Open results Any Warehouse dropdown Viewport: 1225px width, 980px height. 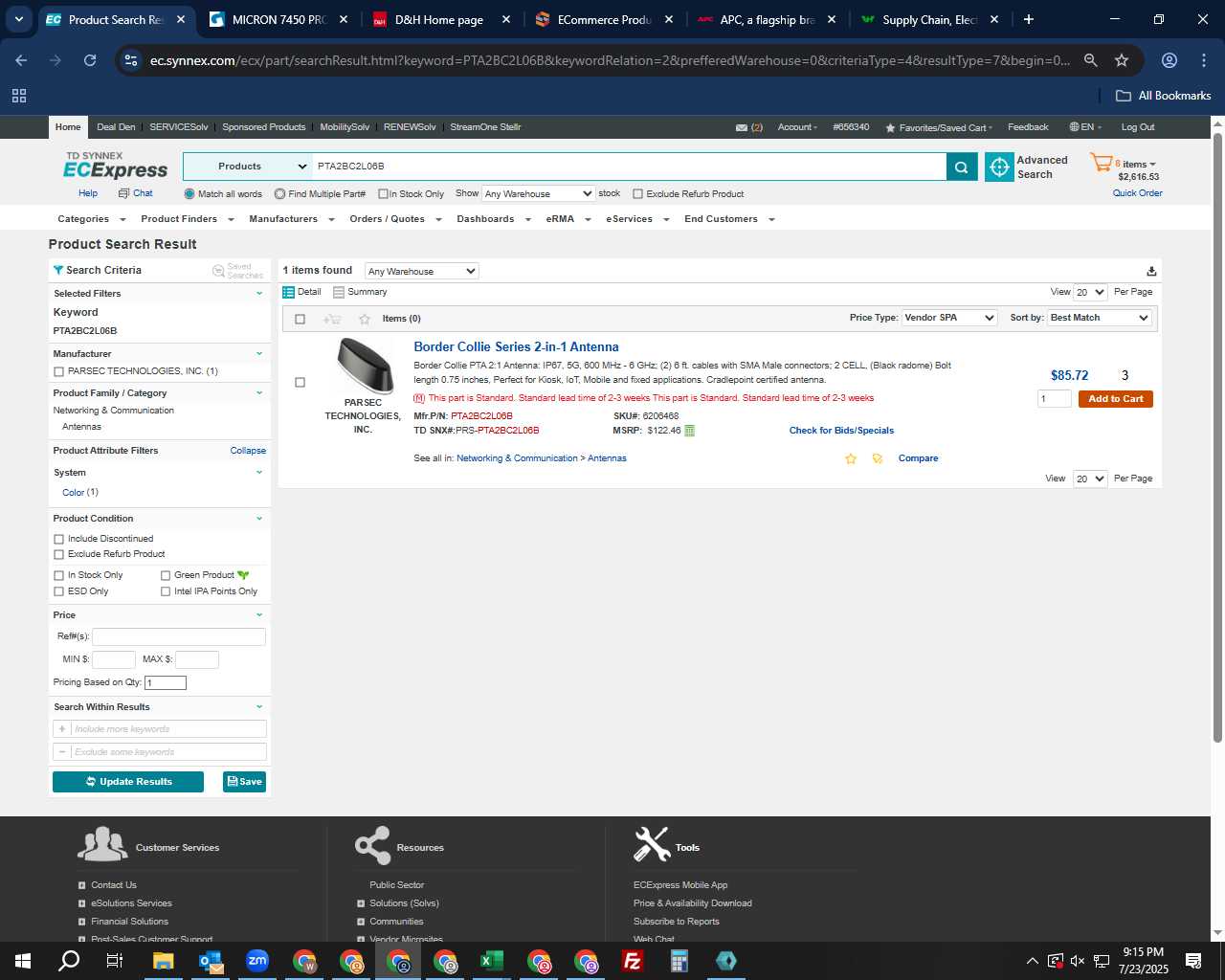(421, 271)
